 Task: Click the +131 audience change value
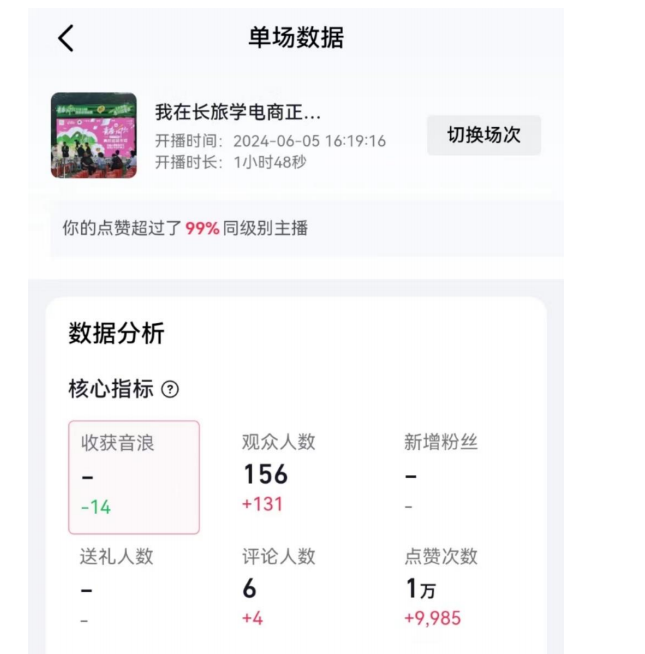point(262,504)
